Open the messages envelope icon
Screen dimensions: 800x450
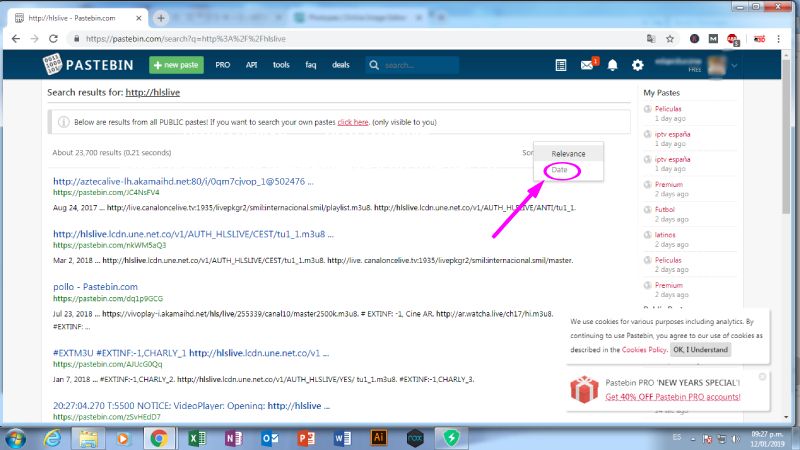pyautogui.click(x=587, y=65)
